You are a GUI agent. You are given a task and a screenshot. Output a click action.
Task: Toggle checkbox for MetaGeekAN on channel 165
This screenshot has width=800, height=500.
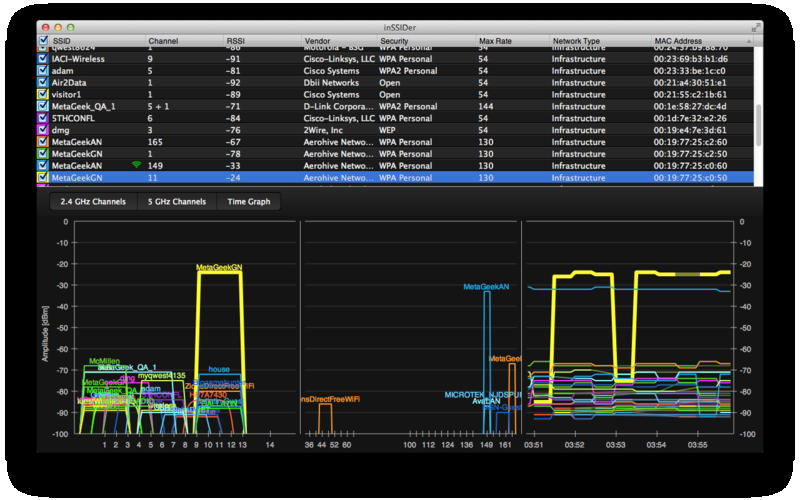point(43,142)
